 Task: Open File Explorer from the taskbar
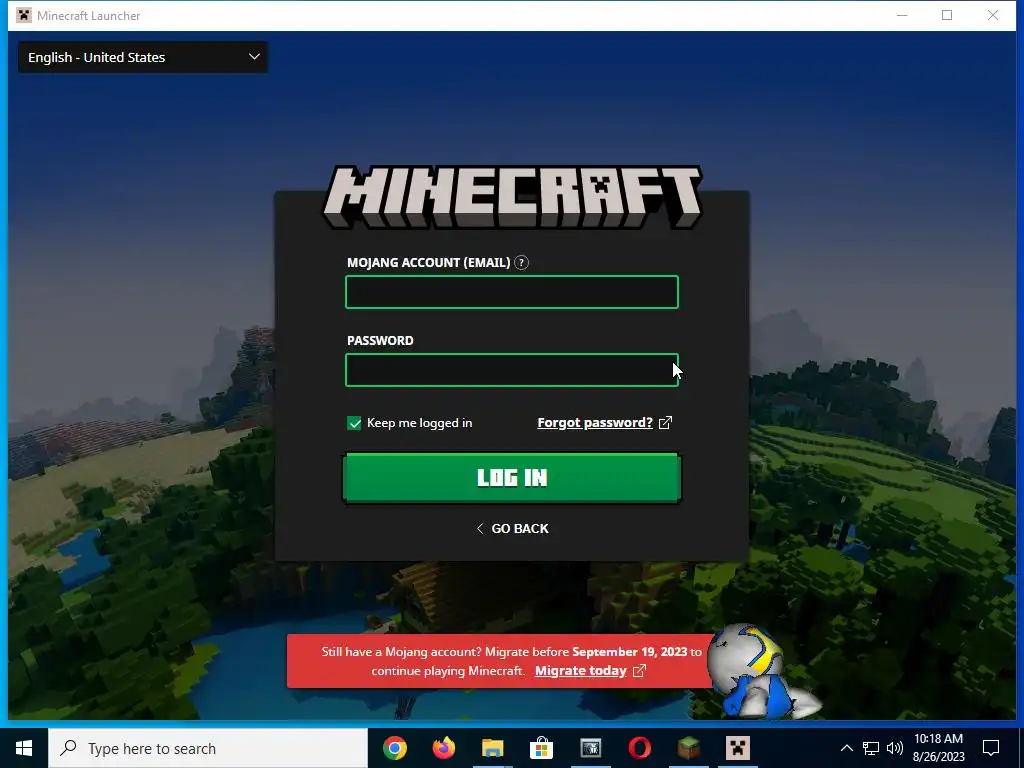coord(493,748)
